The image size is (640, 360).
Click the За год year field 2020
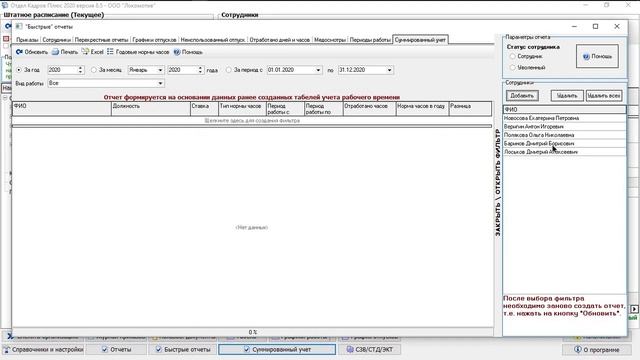click(62, 70)
